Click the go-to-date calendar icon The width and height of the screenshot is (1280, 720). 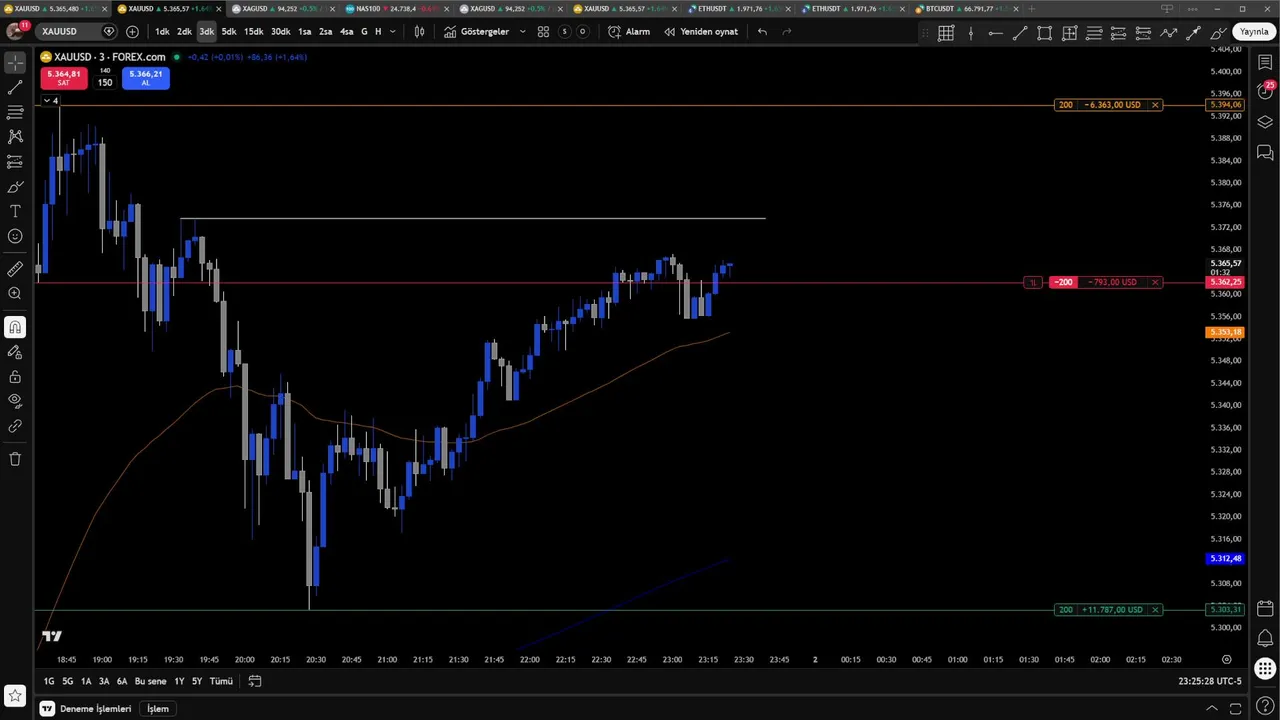pyautogui.click(x=255, y=681)
